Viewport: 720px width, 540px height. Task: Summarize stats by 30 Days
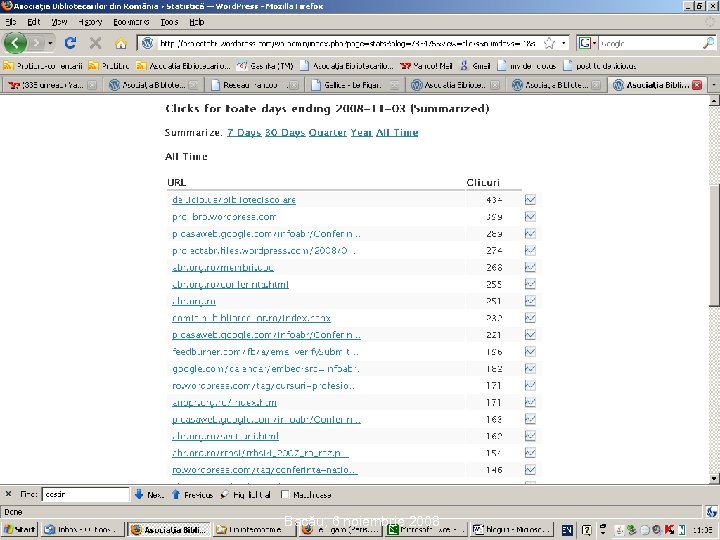click(285, 133)
